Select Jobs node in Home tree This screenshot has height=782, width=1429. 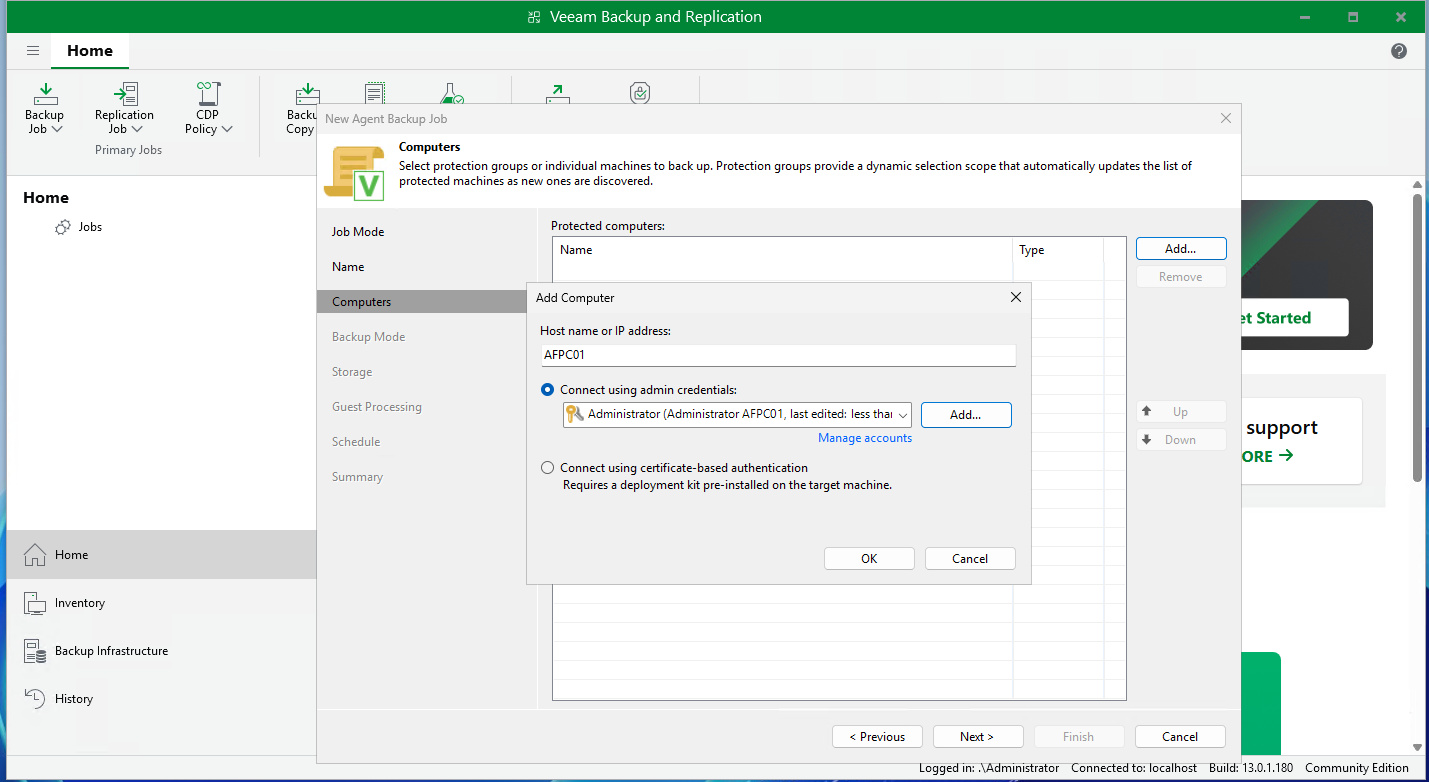point(90,227)
